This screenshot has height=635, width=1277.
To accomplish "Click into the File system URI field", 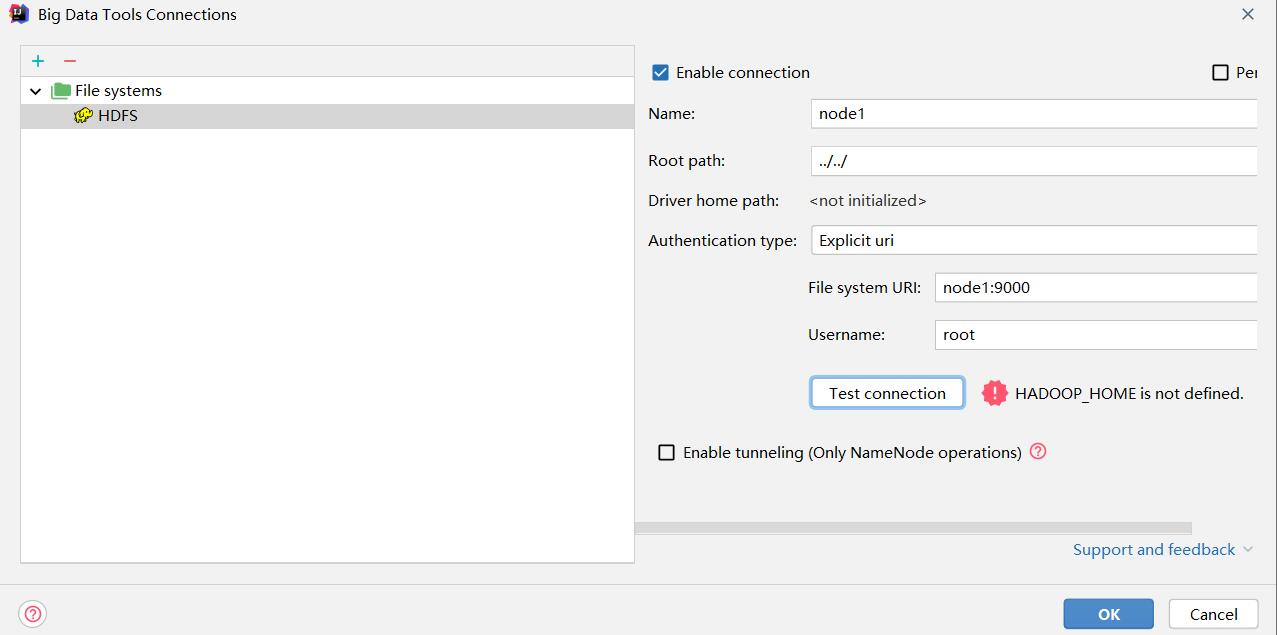I will [1095, 287].
